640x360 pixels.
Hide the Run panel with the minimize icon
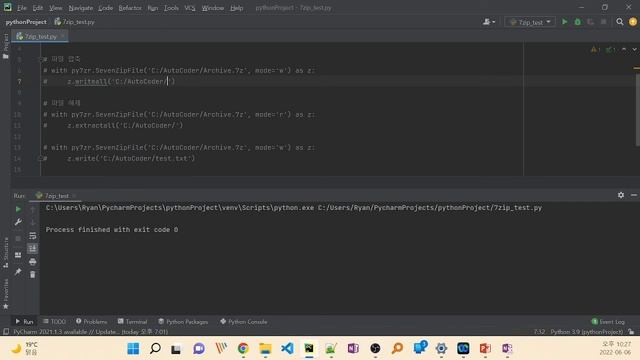pyautogui.click(x=633, y=195)
